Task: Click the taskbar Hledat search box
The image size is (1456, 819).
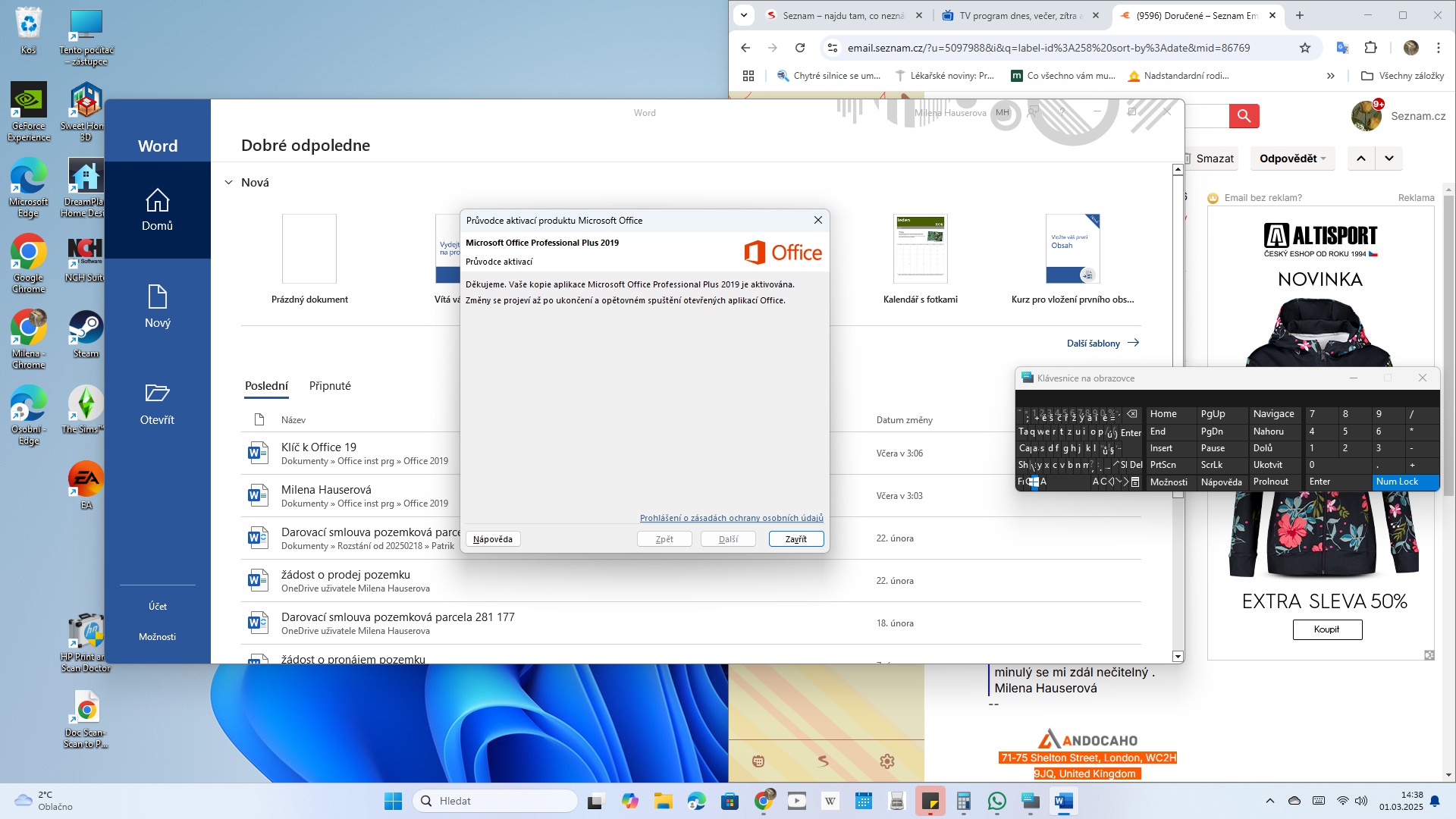Action: pos(496,801)
